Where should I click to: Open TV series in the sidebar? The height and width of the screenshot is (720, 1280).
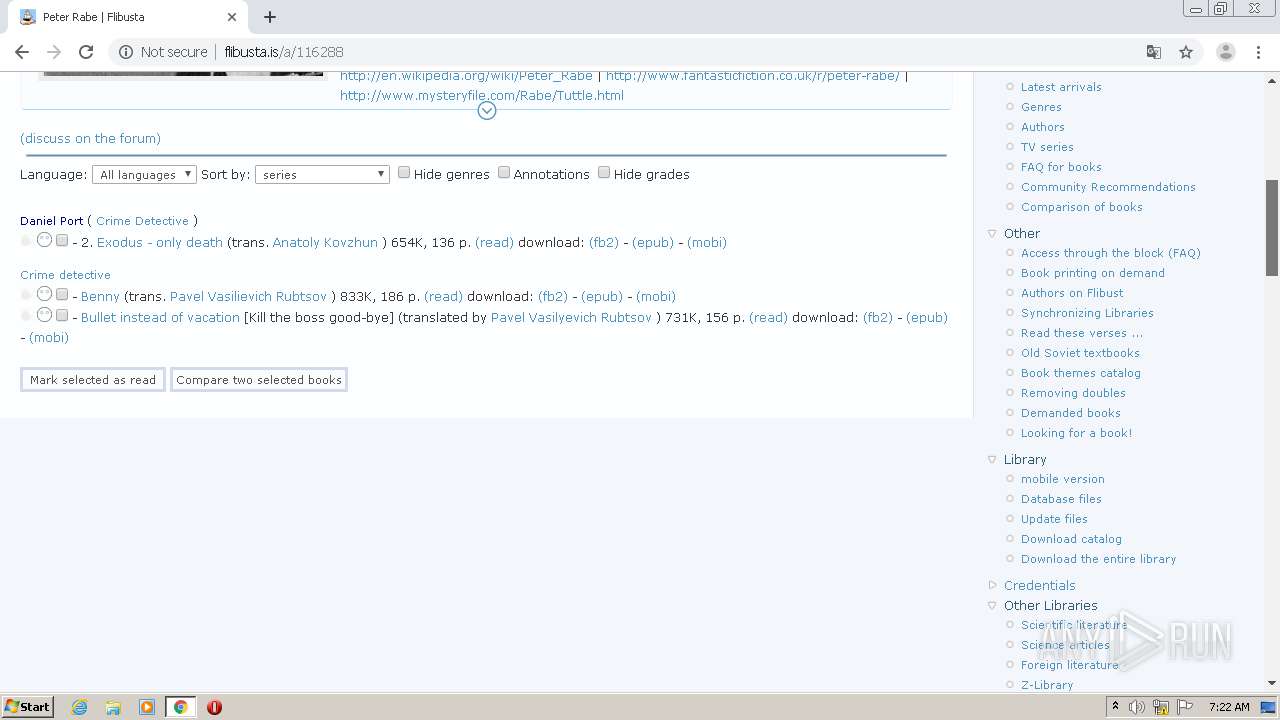pyautogui.click(x=1047, y=147)
